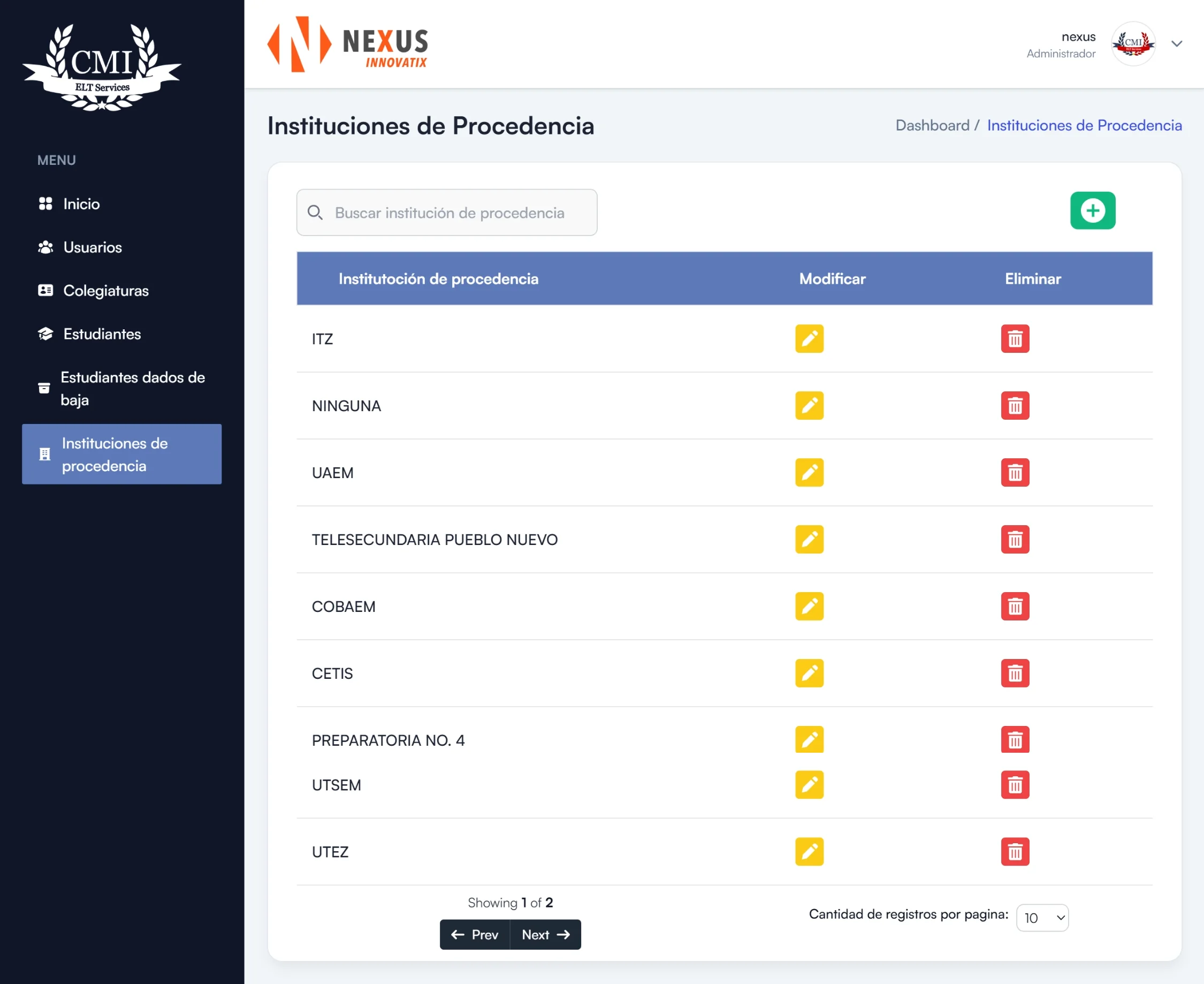Delete the NINGUNA institution row
The height and width of the screenshot is (984, 1204).
[1014, 406]
